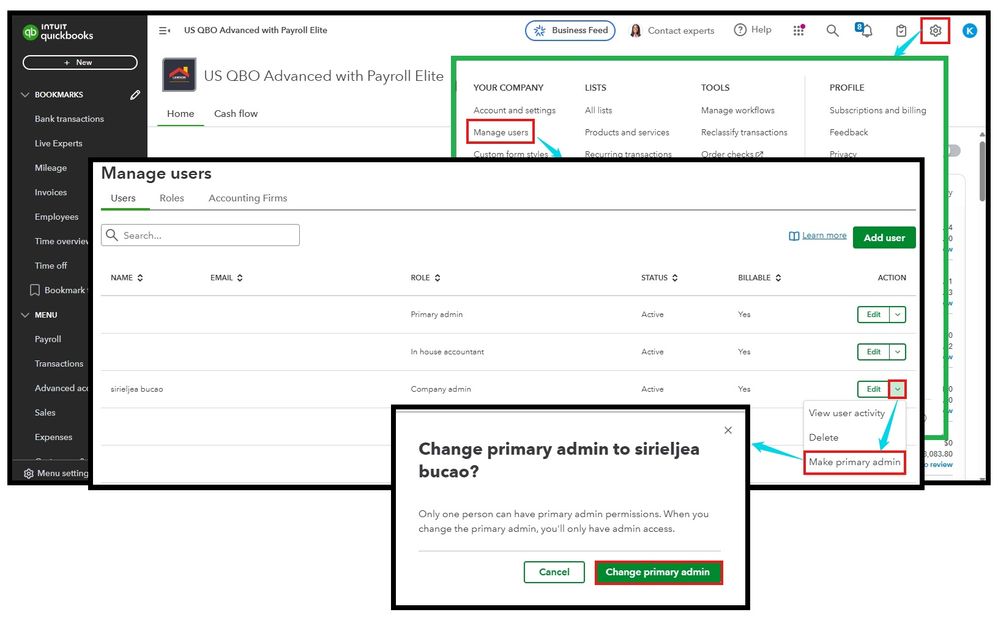Close the change primary admin dialog
Viewport: 998px width, 620px height.
tap(727, 430)
